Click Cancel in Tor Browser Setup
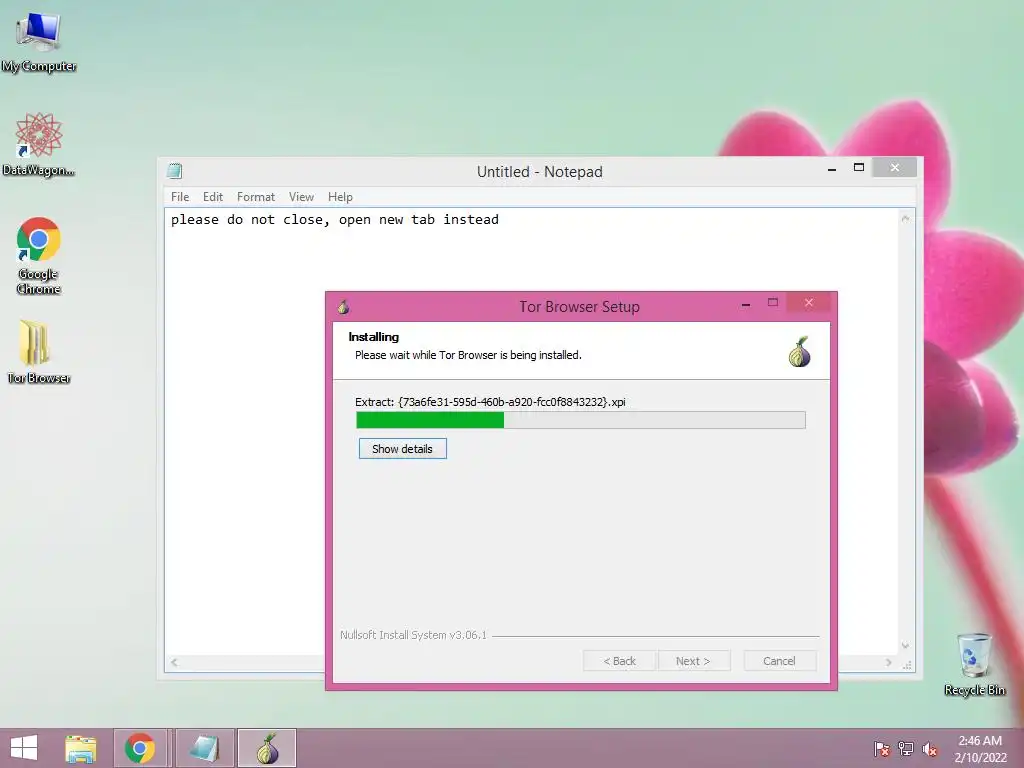 point(779,661)
